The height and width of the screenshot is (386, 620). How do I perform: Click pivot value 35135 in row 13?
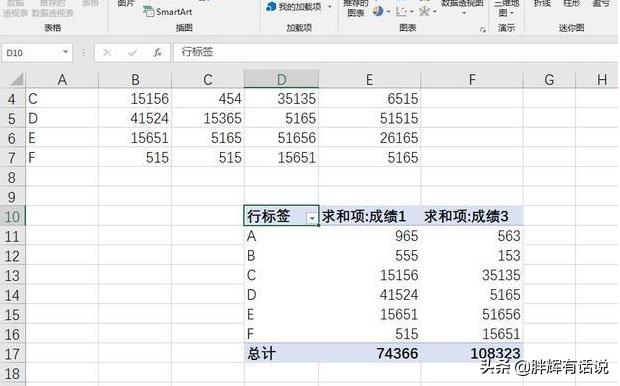pos(472,275)
